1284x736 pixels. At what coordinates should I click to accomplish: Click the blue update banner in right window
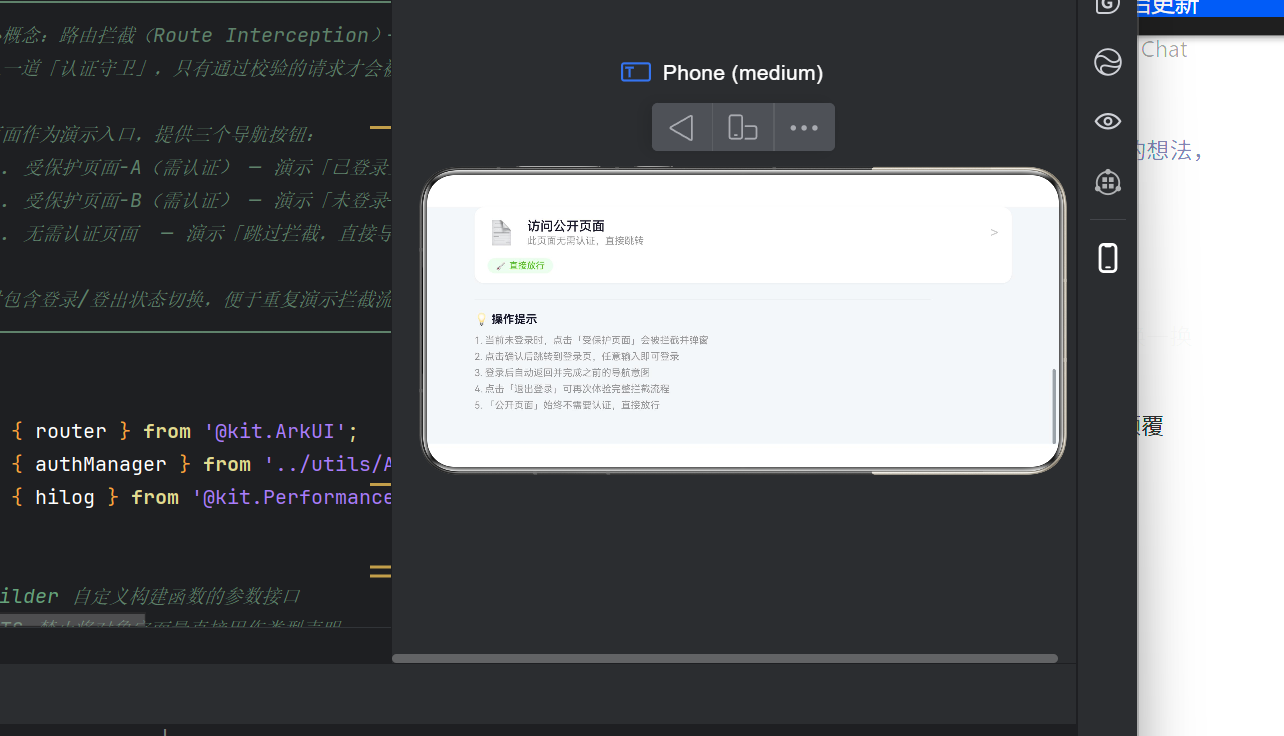coord(1210,8)
